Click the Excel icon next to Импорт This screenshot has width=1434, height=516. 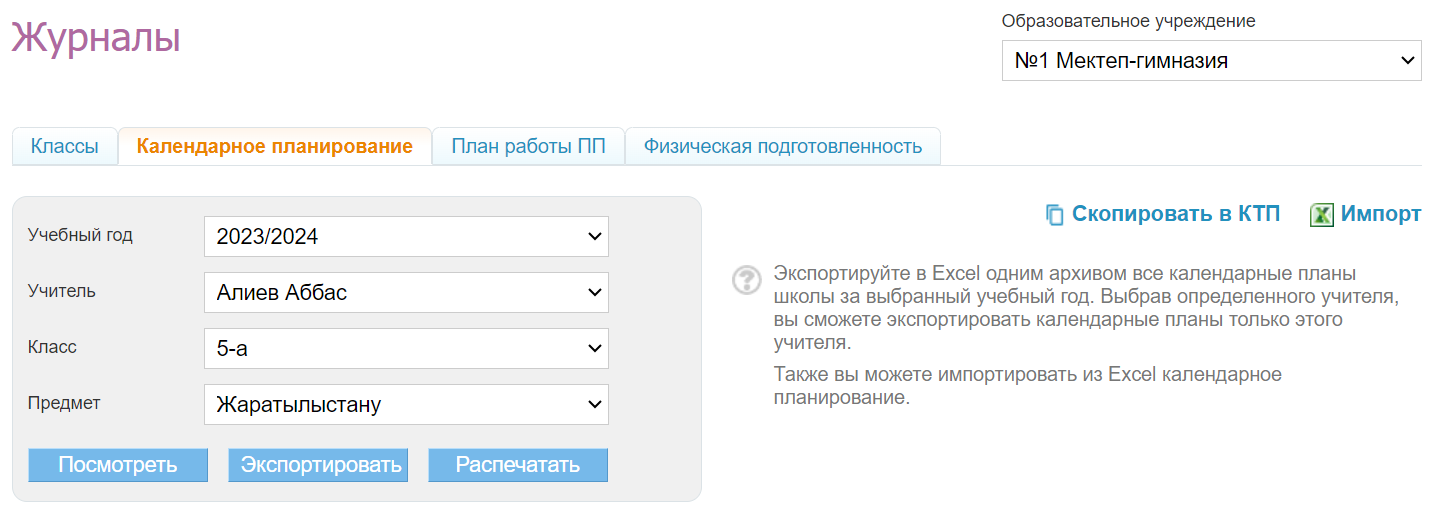point(1322,215)
